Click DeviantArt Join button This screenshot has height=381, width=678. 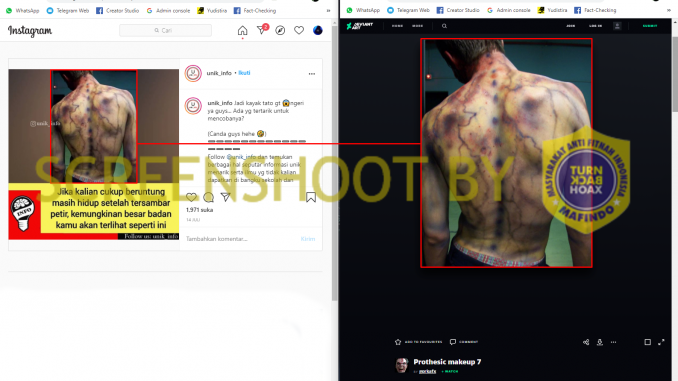571,26
